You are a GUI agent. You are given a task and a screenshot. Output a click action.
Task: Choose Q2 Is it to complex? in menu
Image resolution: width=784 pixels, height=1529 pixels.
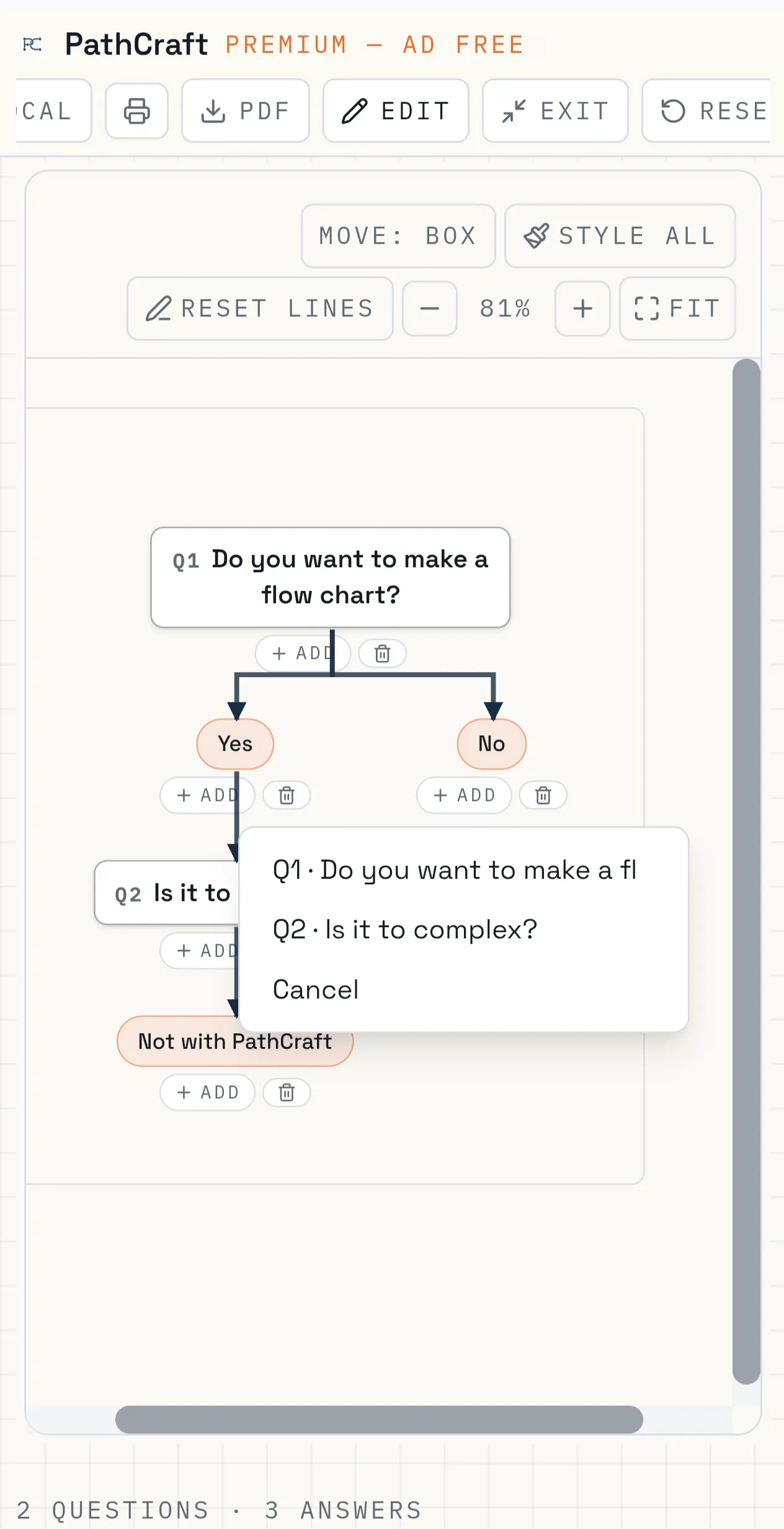[x=463, y=930]
